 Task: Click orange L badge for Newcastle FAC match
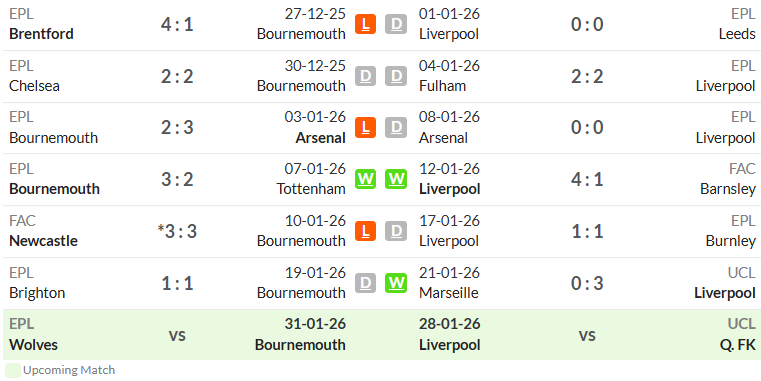coord(365,231)
